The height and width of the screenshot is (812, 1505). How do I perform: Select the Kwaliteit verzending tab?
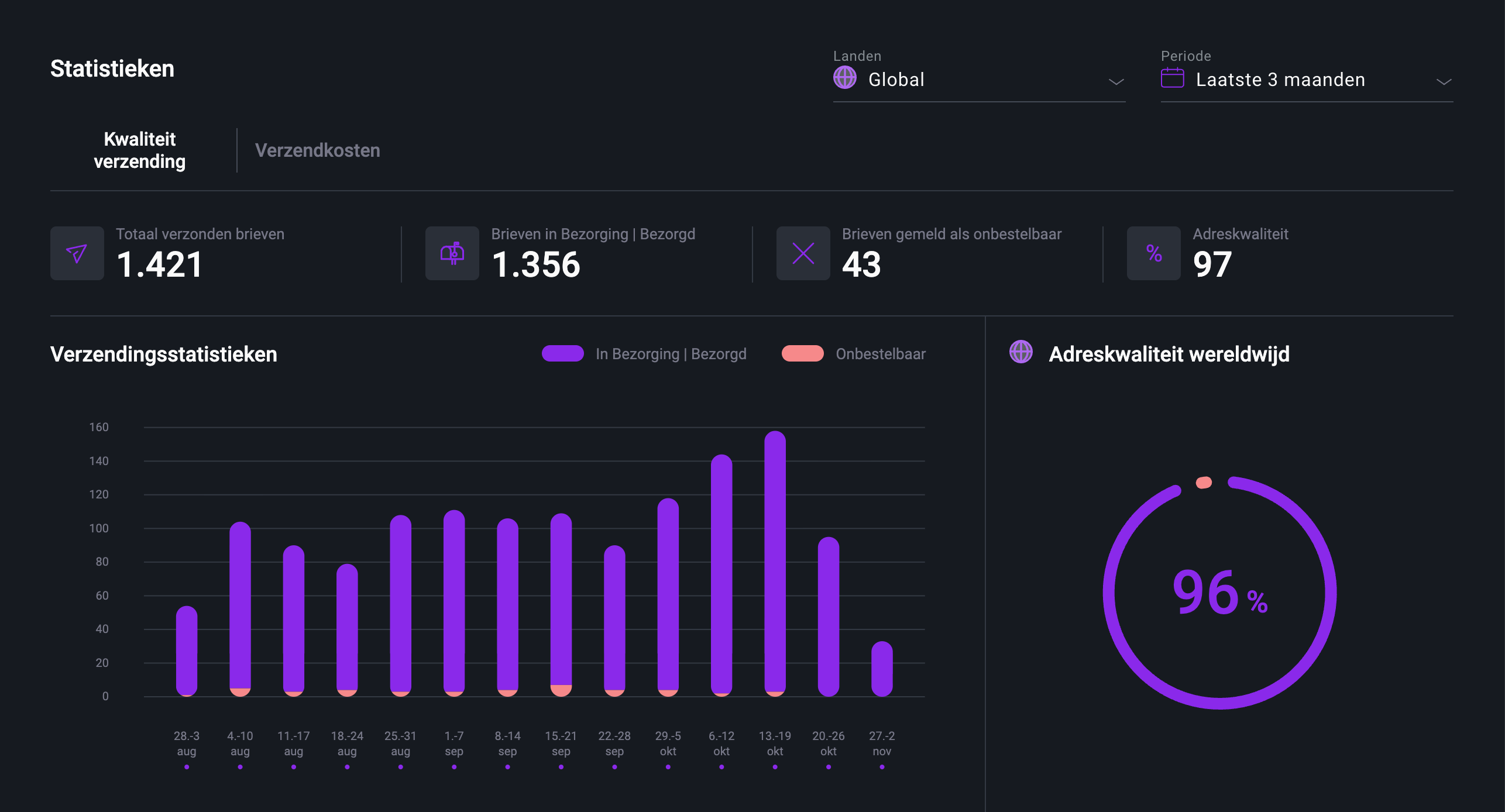(x=140, y=150)
